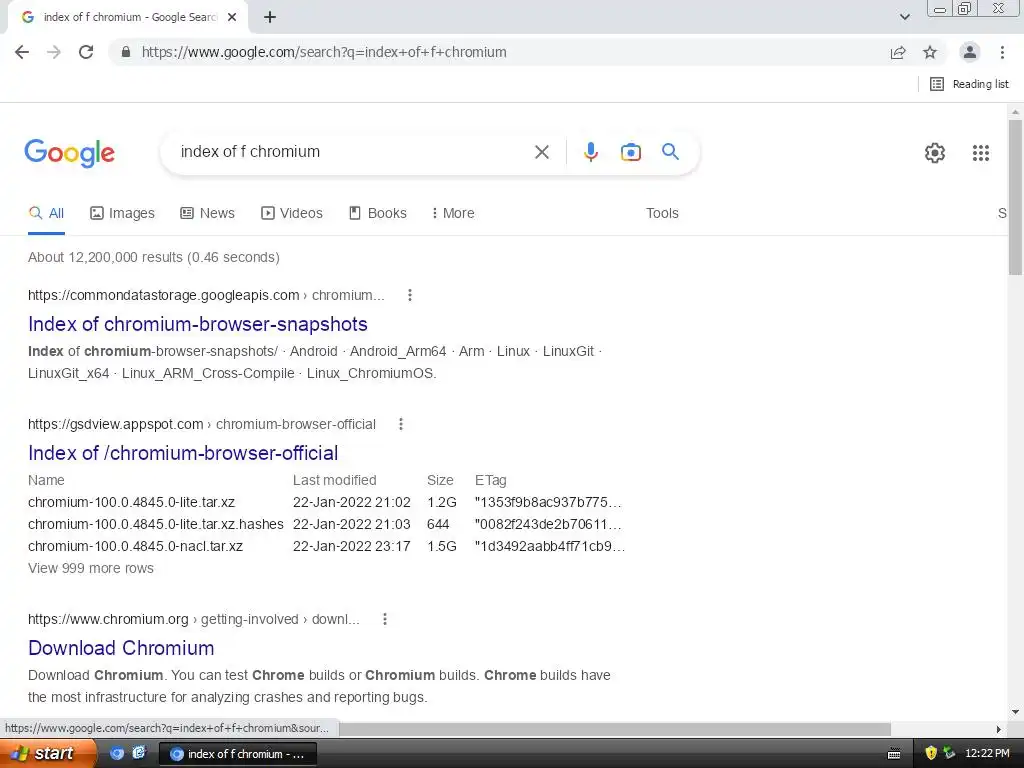
Task: Search by voice microphone
Action: point(590,152)
